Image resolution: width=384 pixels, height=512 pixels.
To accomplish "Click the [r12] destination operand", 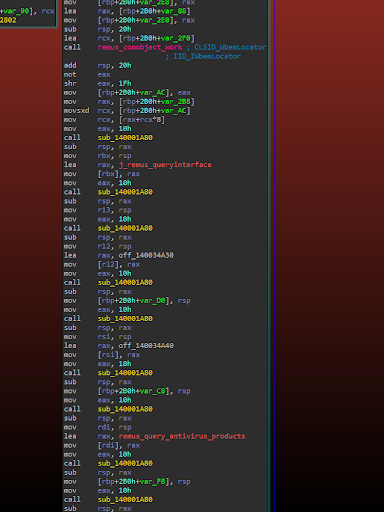I will 108,265.
